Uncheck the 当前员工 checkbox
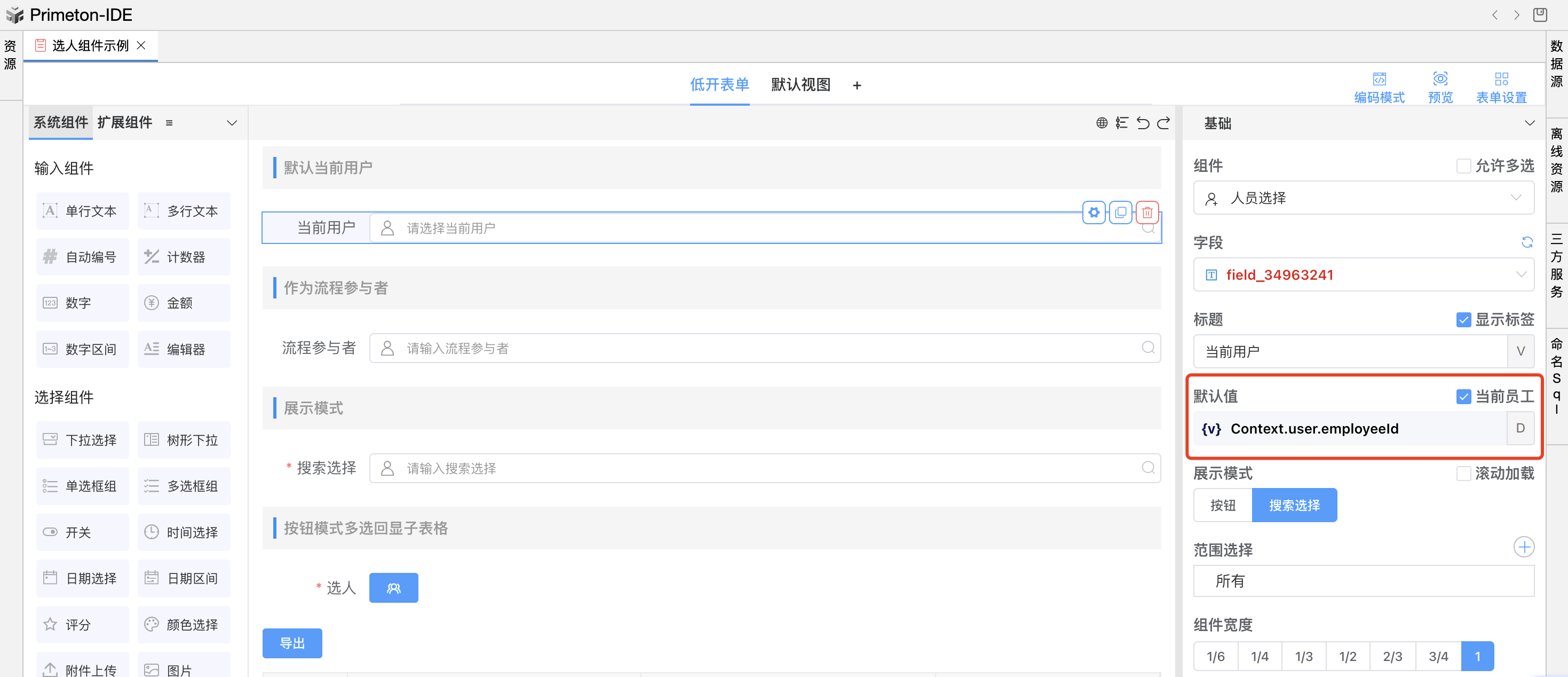1568x677 pixels. click(1463, 397)
